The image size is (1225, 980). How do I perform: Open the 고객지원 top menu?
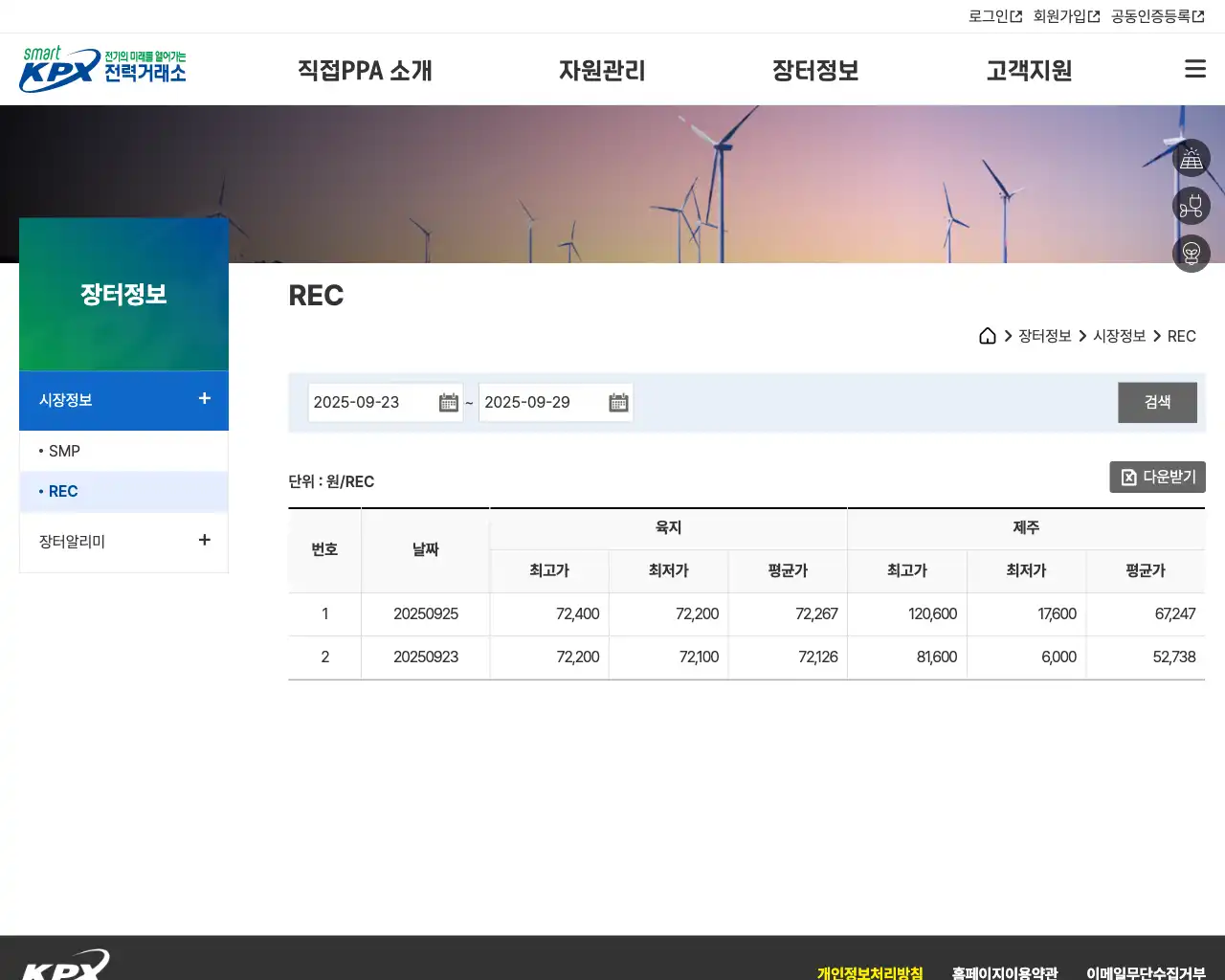tap(1027, 70)
